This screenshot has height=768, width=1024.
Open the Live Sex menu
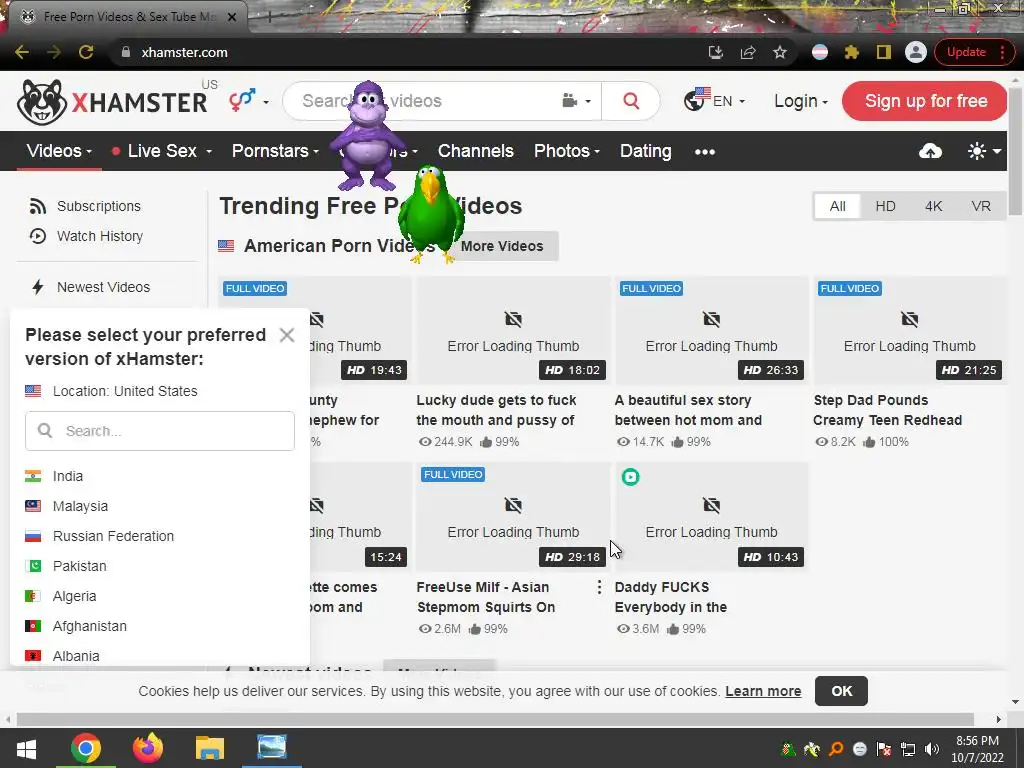click(x=161, y=151)
